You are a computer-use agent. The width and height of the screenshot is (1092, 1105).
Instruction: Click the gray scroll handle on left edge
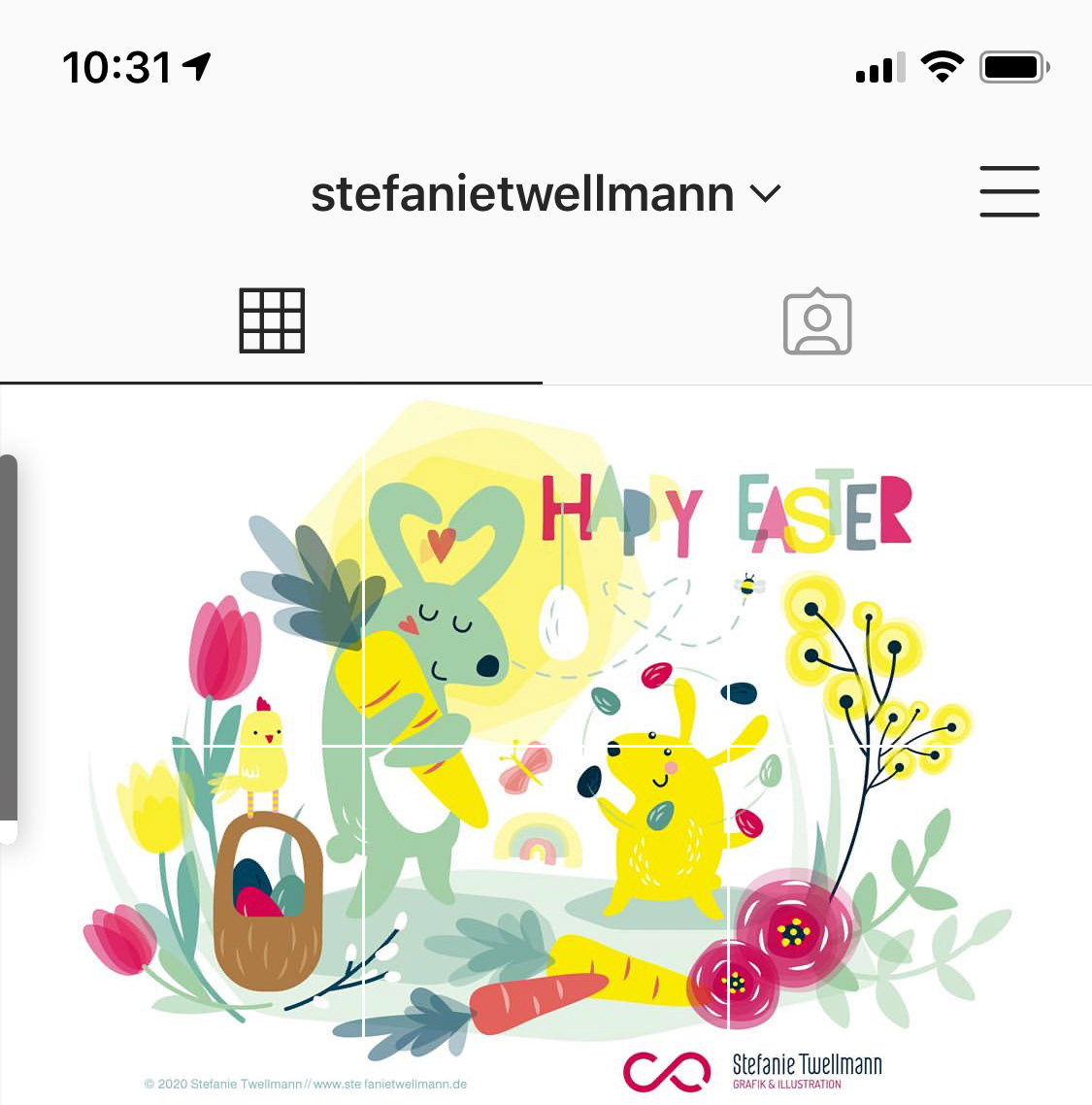click(9, 638)
